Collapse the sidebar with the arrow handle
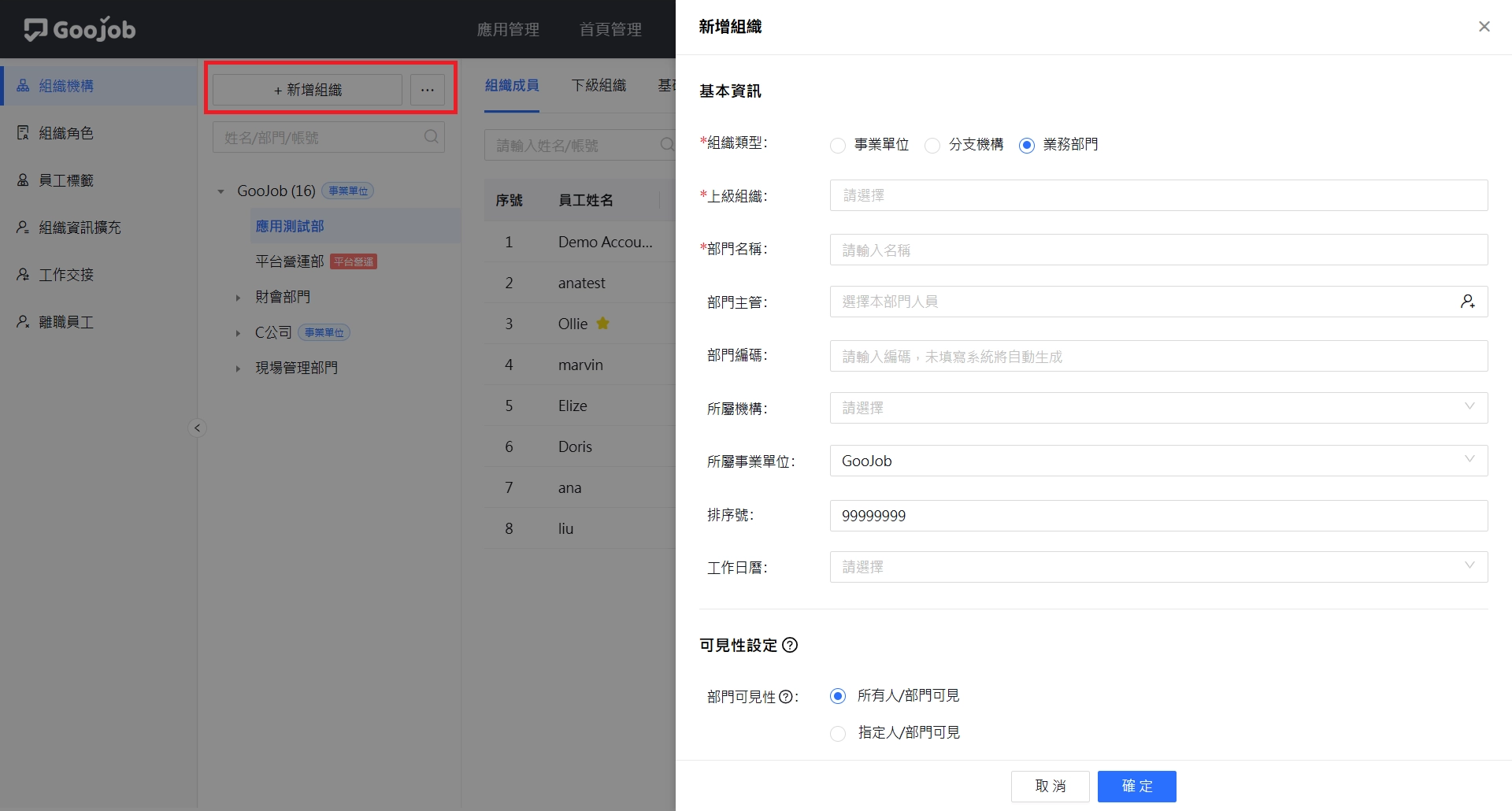 [x=197, y=428]
